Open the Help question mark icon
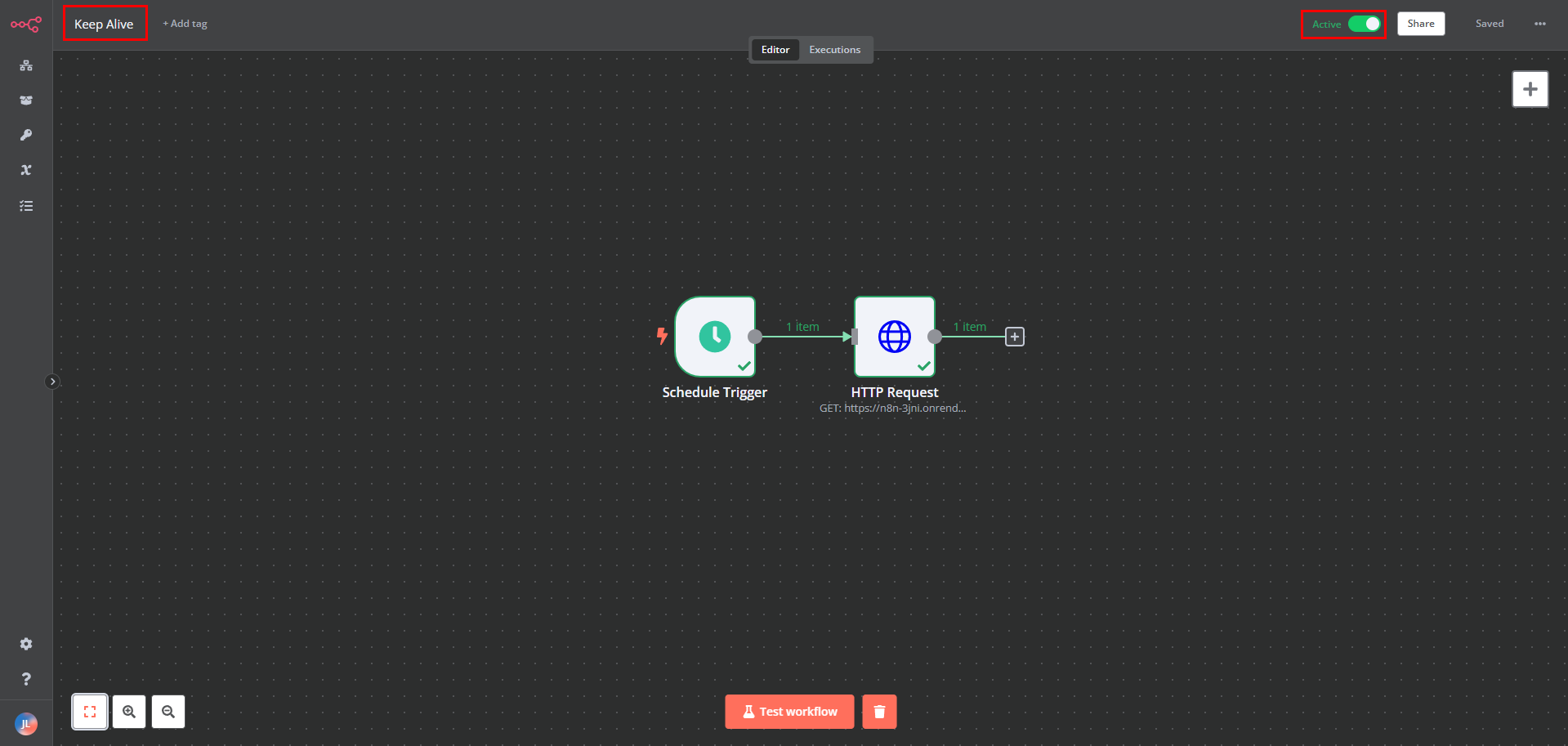Image resolution: width=1568 pixels, height=746 pixels. tap(26, 679)
